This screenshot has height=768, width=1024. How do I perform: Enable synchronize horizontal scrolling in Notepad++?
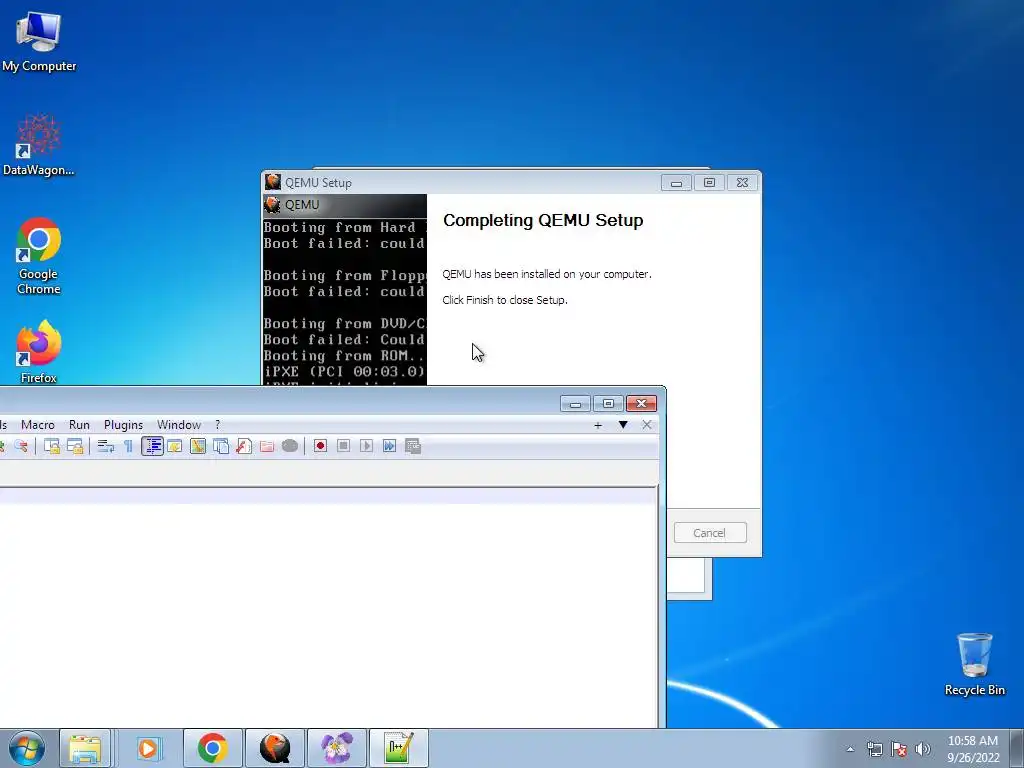[74, 446]
